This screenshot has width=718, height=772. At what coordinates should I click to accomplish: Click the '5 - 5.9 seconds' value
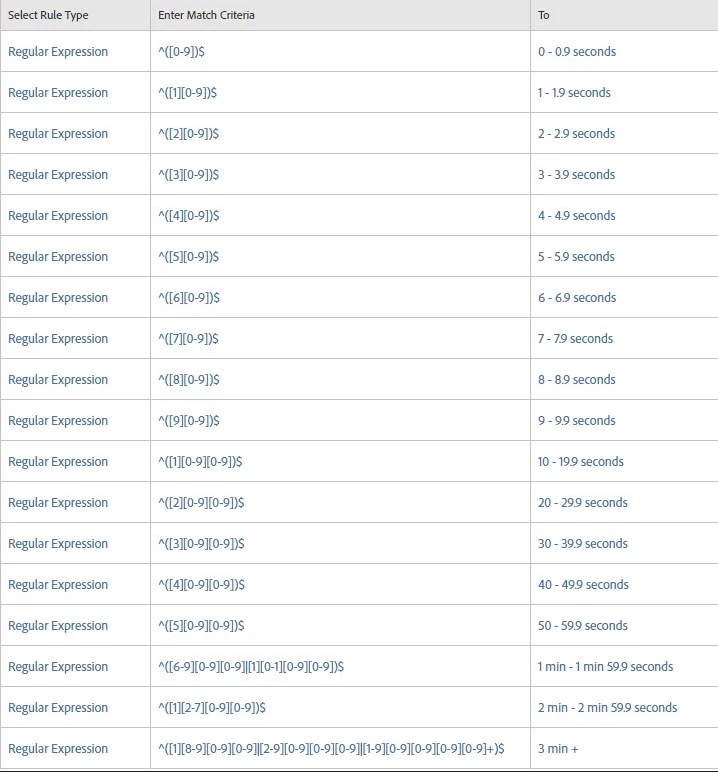[576, 257]
